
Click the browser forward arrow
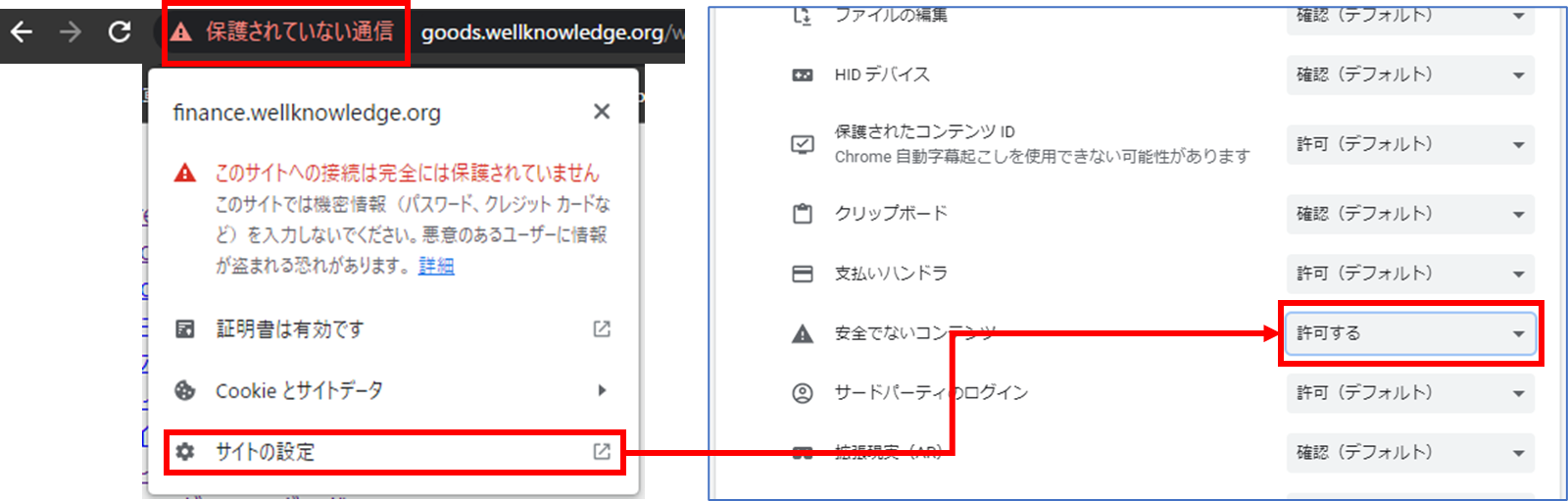pos(71,32)
